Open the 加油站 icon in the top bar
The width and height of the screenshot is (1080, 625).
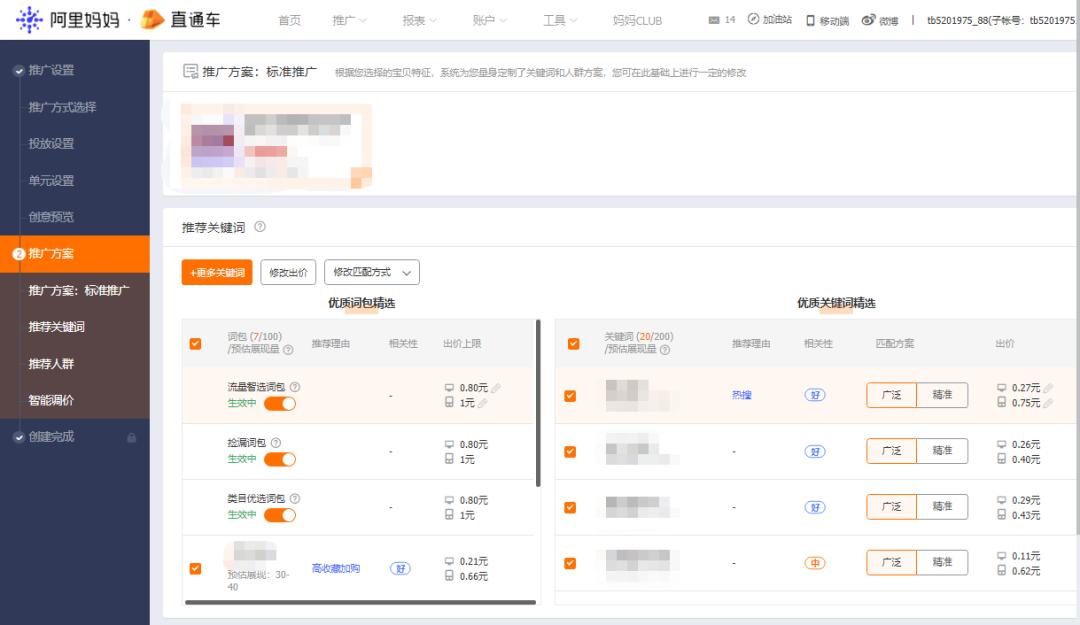[x=753, y=19]
